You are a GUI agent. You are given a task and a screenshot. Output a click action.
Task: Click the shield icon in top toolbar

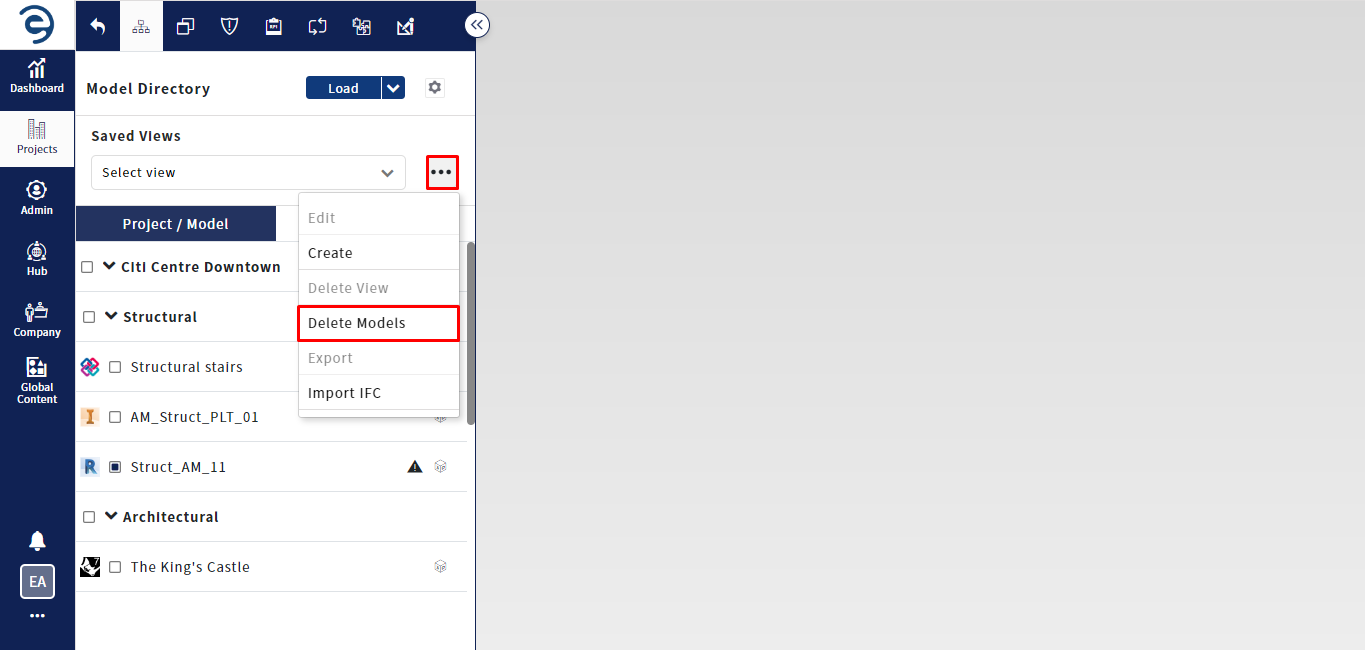coord(229,27)
